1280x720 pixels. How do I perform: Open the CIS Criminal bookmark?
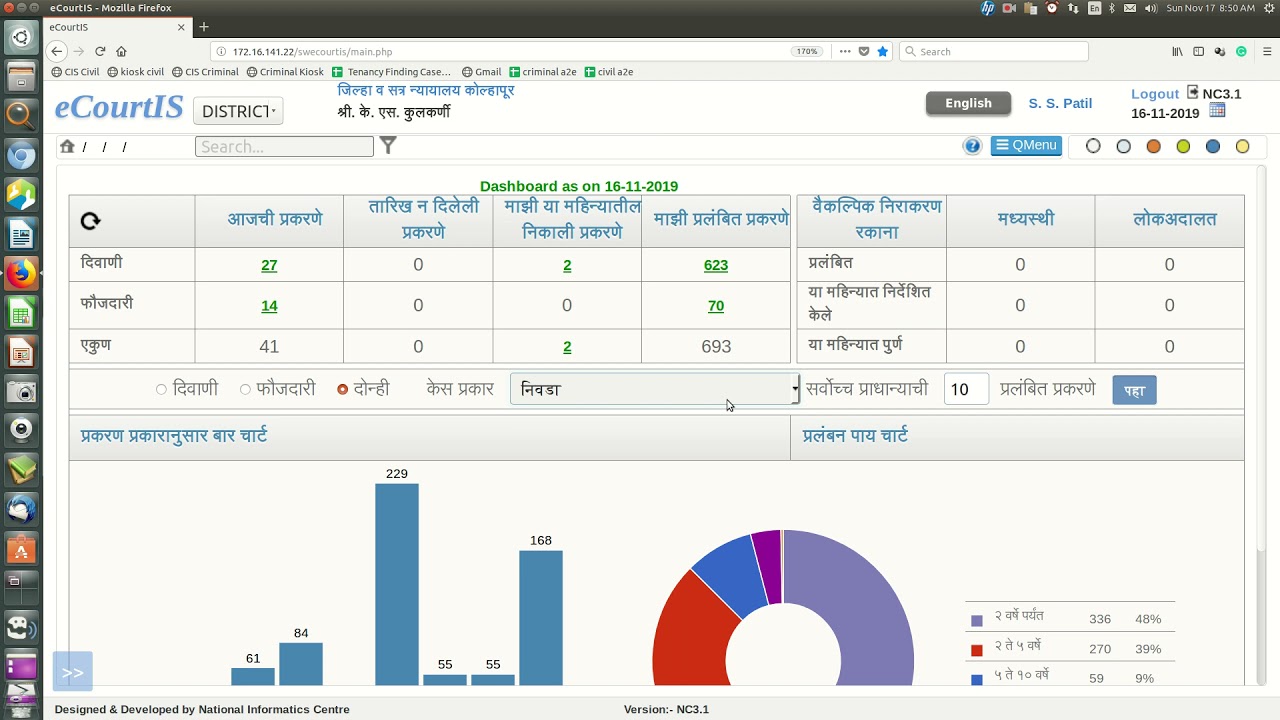[x=205, y=72]
